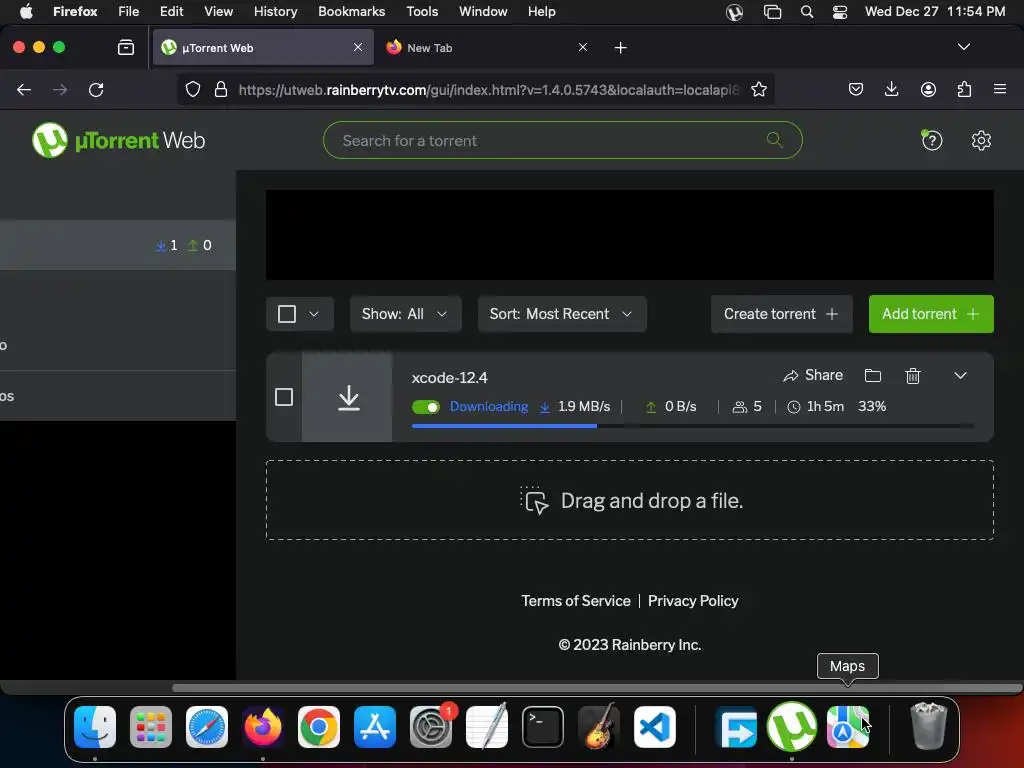Open the list all tabs dropdown
1024x768 pixels.
[x=963, y=47]
